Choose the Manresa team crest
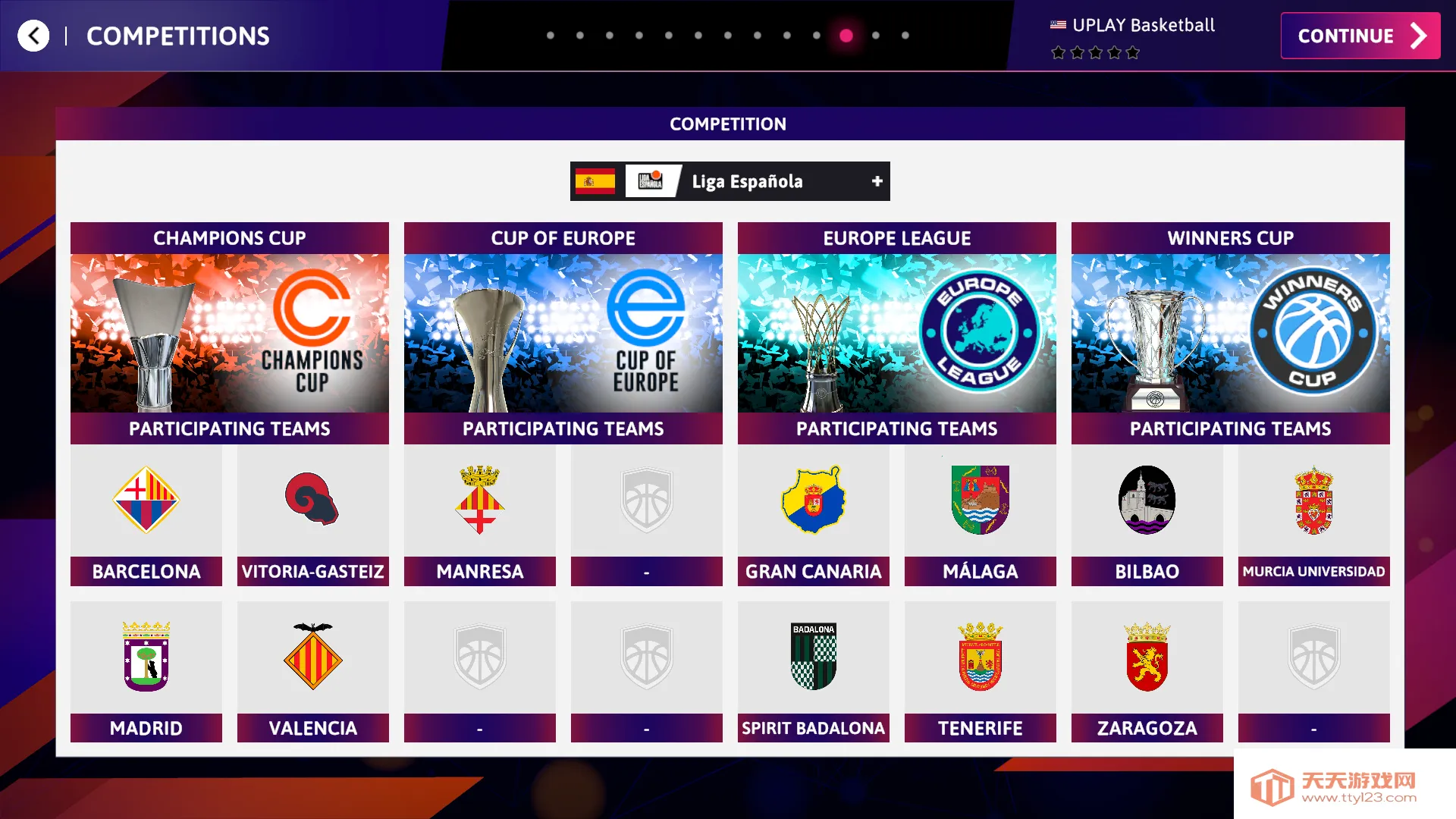1456x819 pixels. tap(479, 500)
